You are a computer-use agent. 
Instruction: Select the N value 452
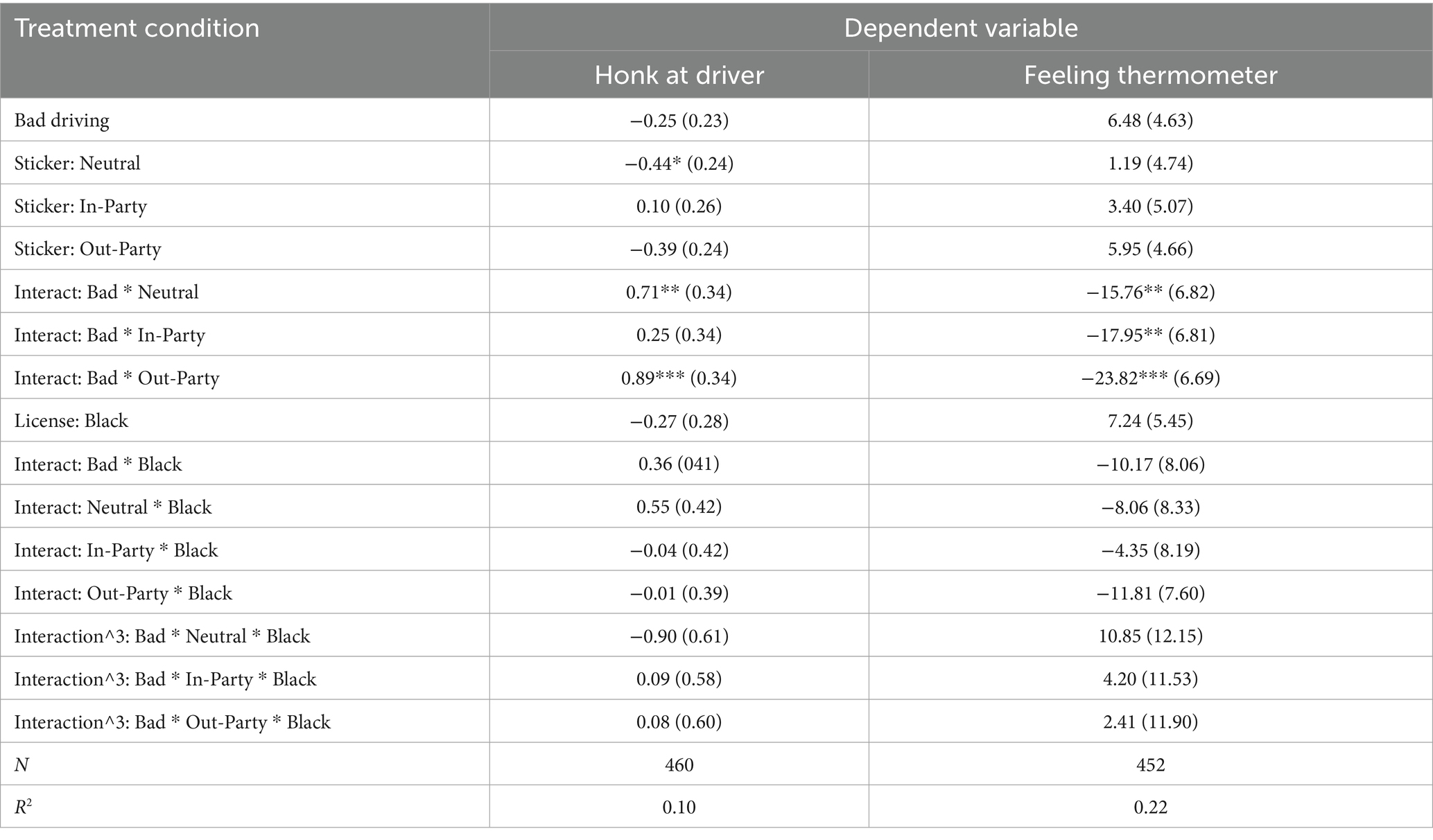[x=1150, y=765]
